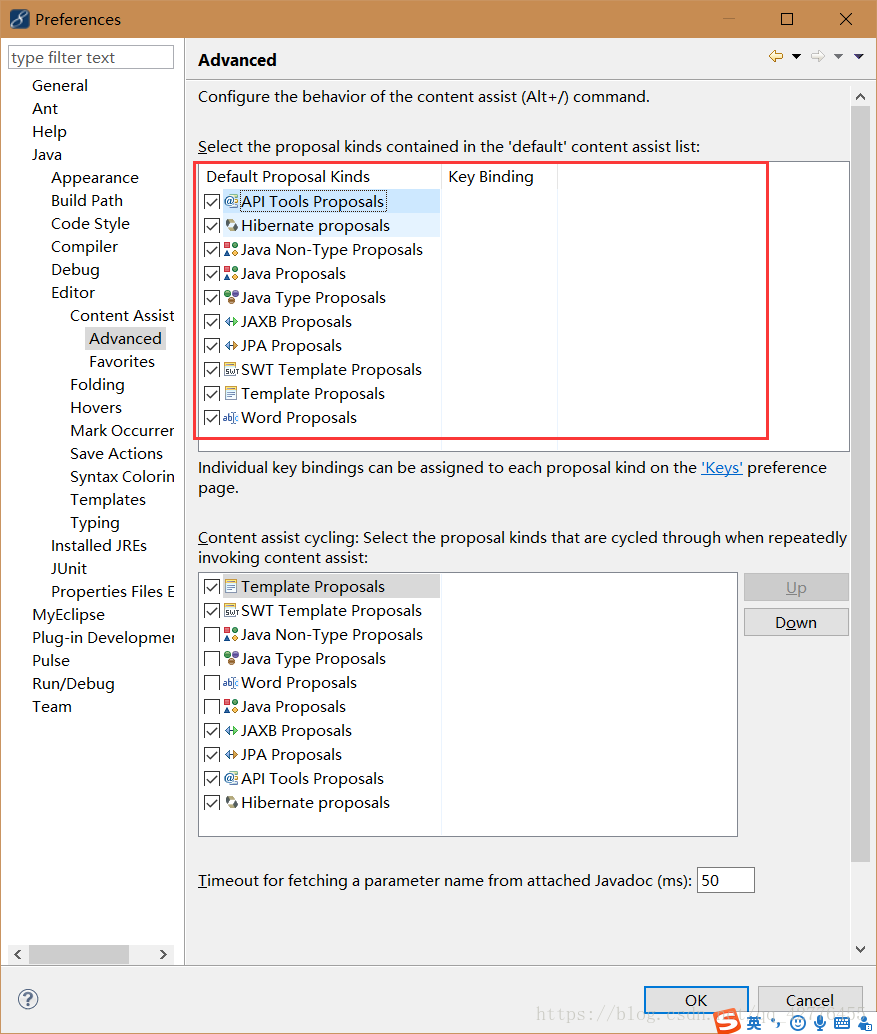877x1034 pixels.
Task: Click the Sogou input method tray icon
Action: [x=728, y=1021]
